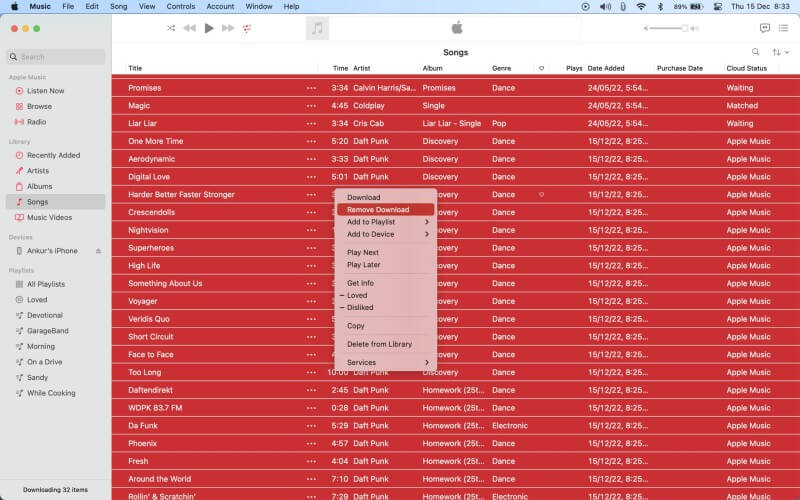Viewport: 800px width, 500px height.
Task: Open Control Center in menu bar
Action: (717, 7)
